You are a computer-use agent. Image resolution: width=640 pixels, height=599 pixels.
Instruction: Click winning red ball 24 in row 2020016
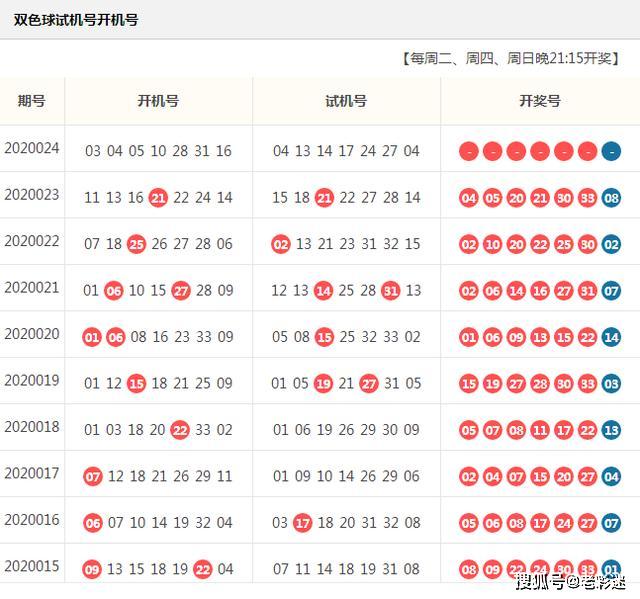[x=564, y=524]
